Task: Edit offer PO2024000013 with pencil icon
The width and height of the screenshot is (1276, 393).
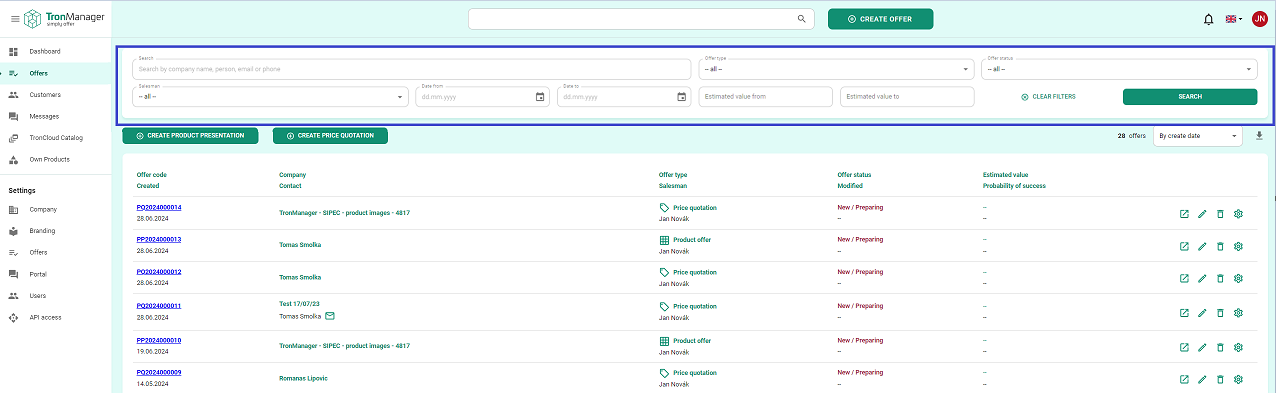Action: pyautogui.click(x=1202, y=246)
